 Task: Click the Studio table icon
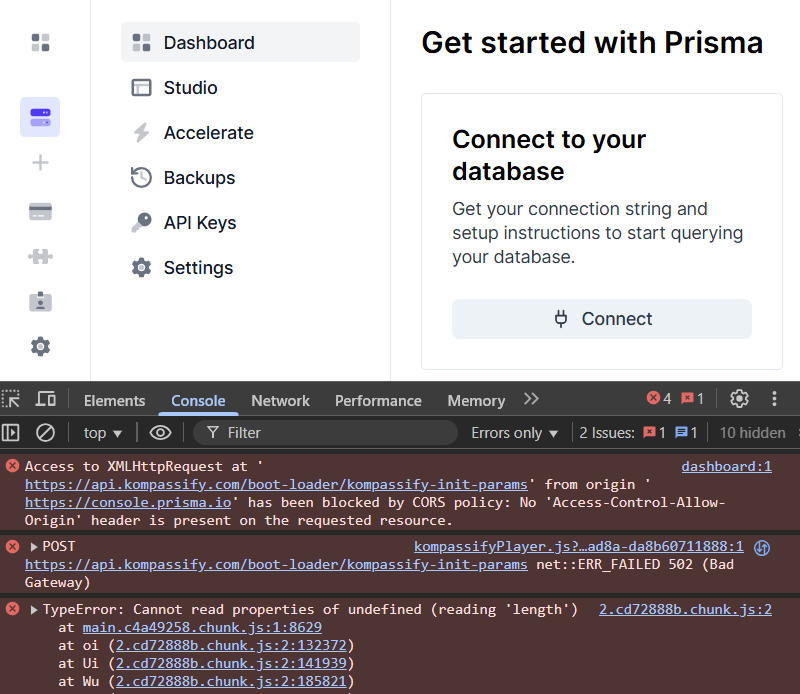(141, 88)
